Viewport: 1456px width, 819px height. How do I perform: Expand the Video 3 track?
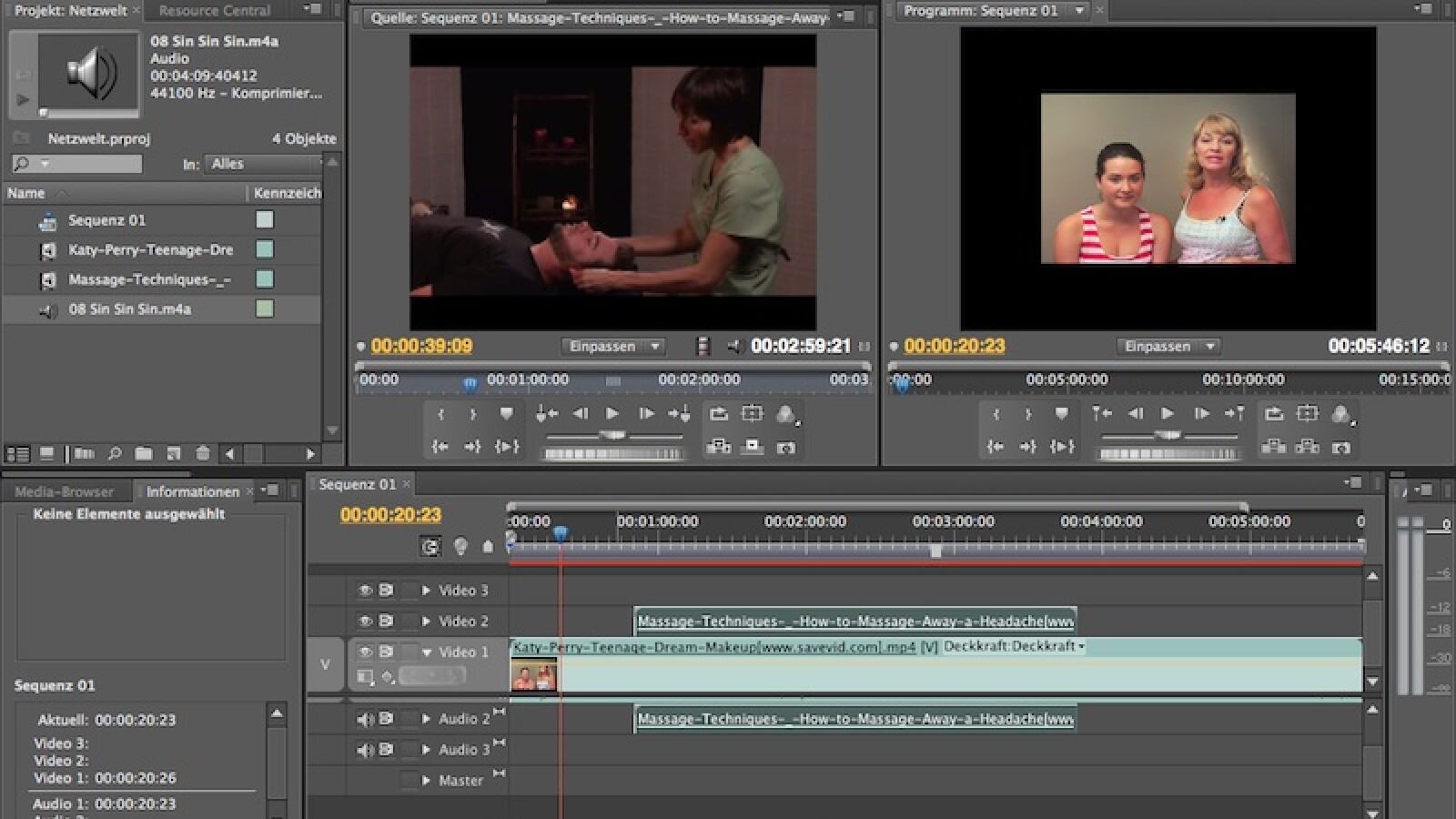tap(426, 591)
